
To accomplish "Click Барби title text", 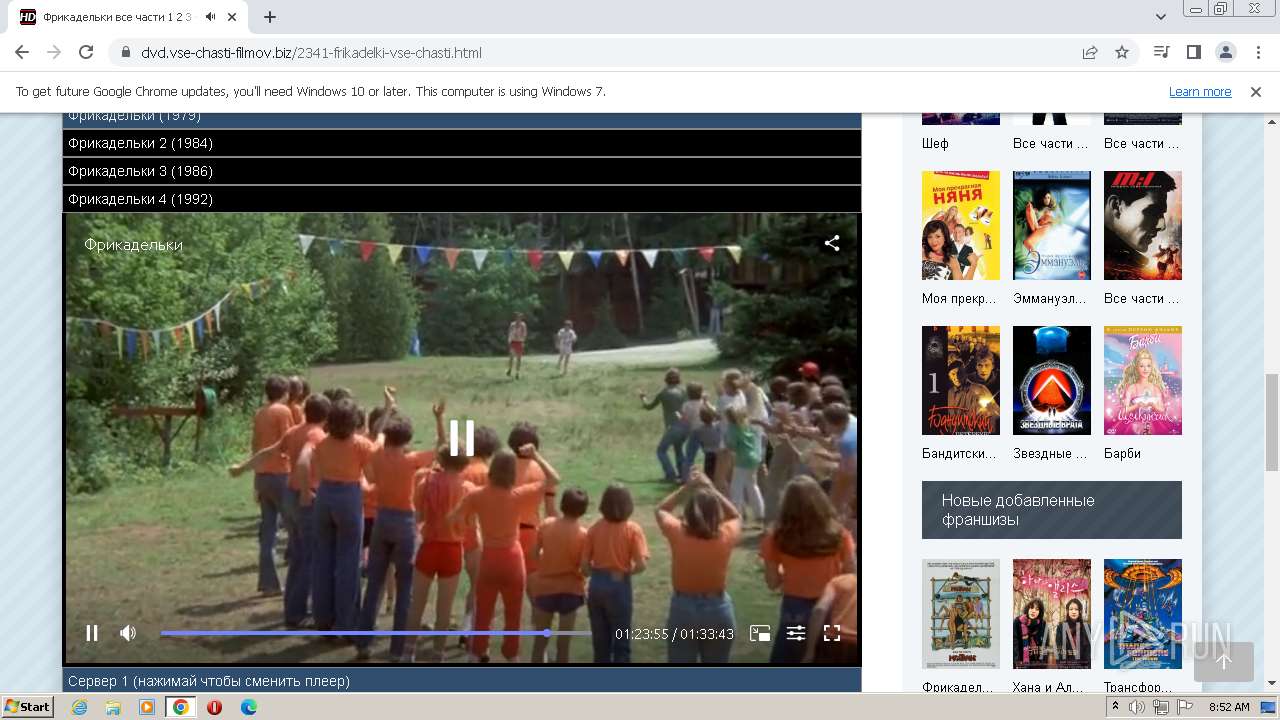I will tap(1122, 453).
